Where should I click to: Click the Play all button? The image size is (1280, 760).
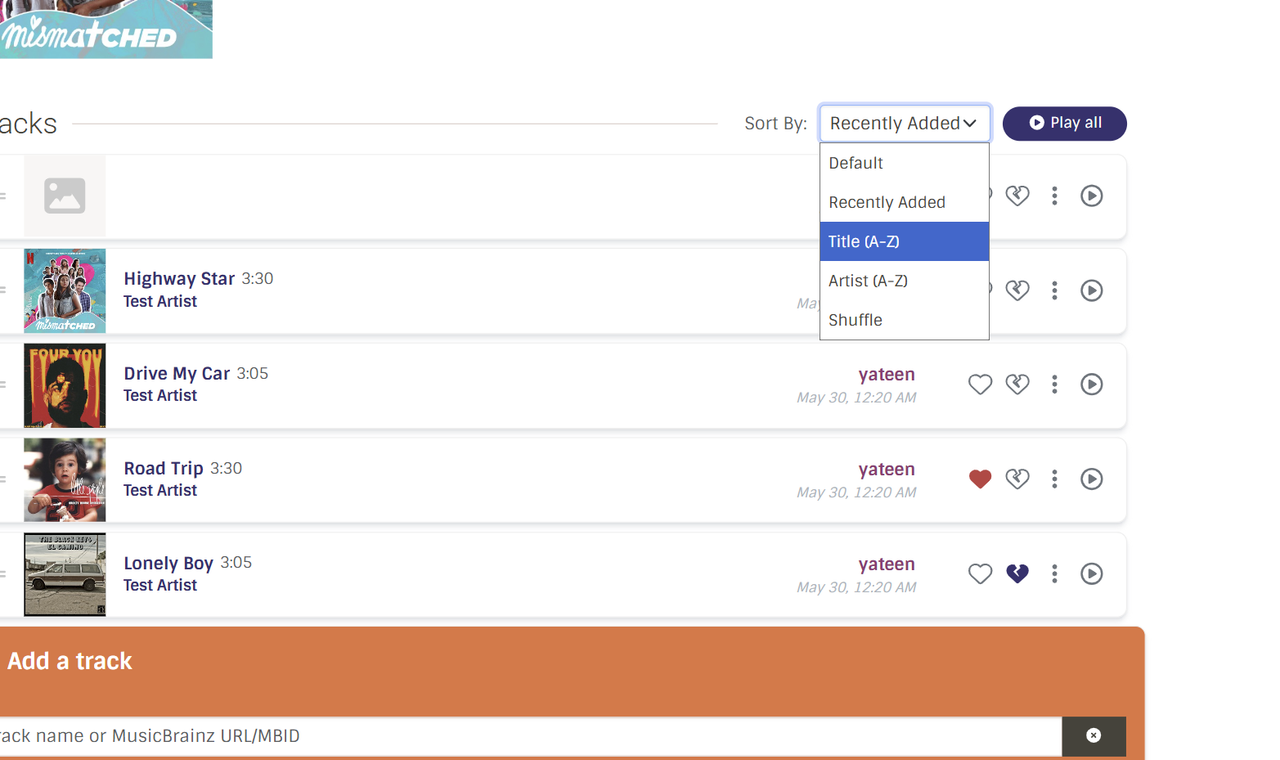1064,123
